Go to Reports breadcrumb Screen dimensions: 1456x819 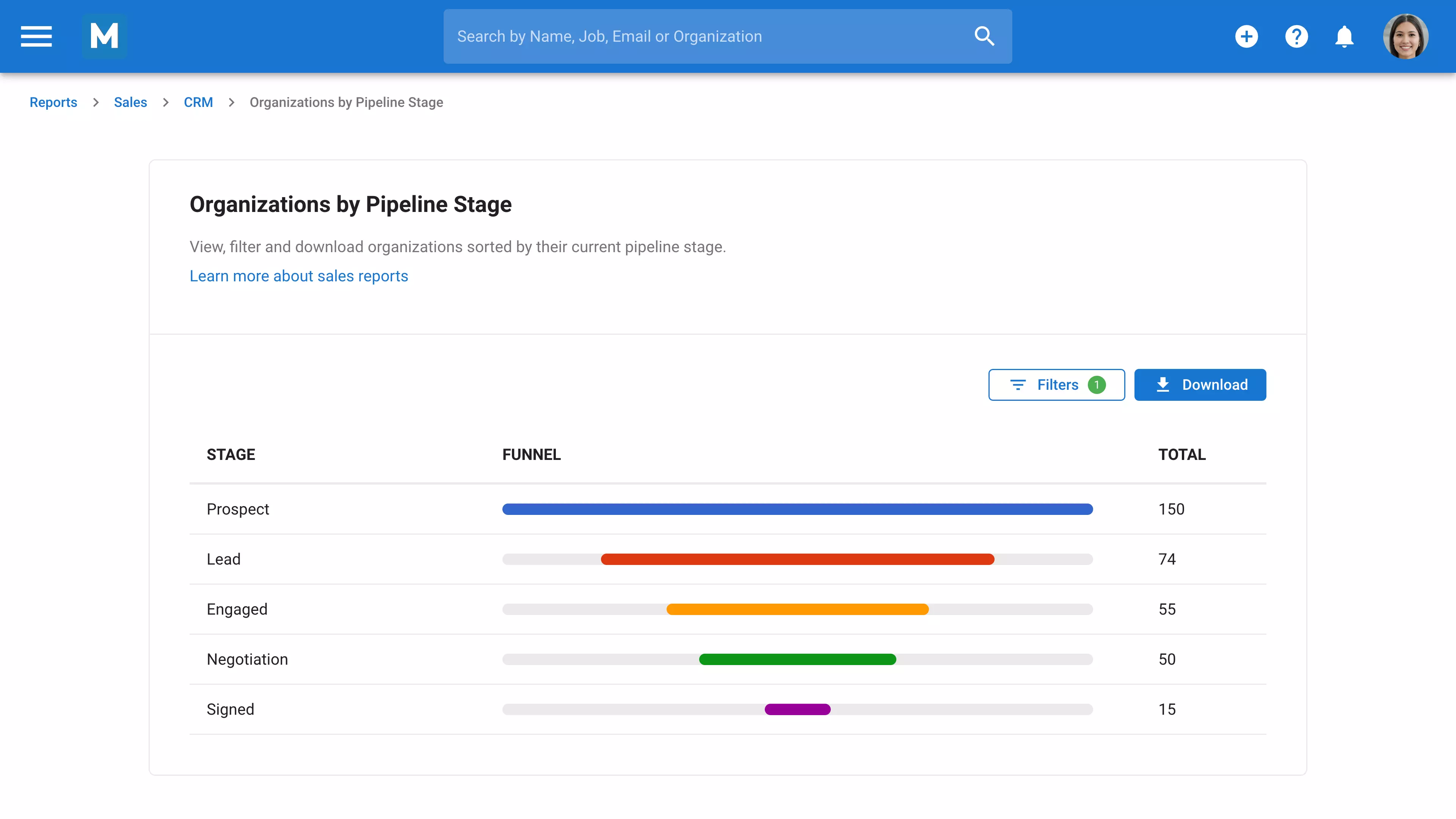53,102
